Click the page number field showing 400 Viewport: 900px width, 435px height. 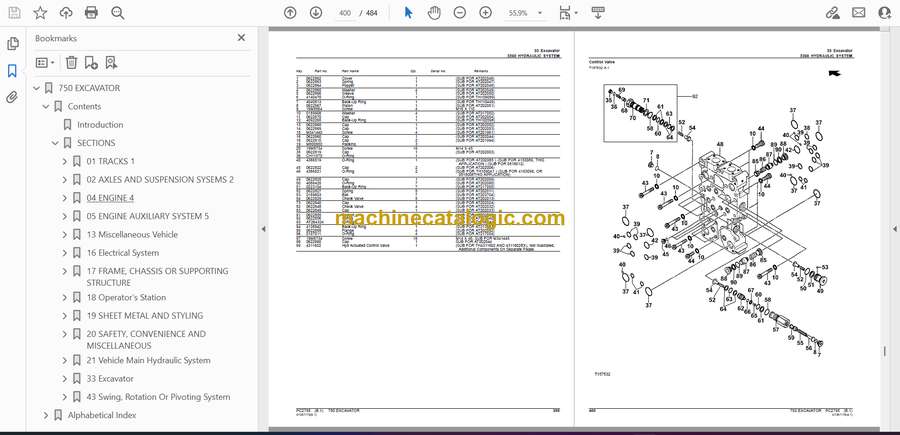[344, 13]
